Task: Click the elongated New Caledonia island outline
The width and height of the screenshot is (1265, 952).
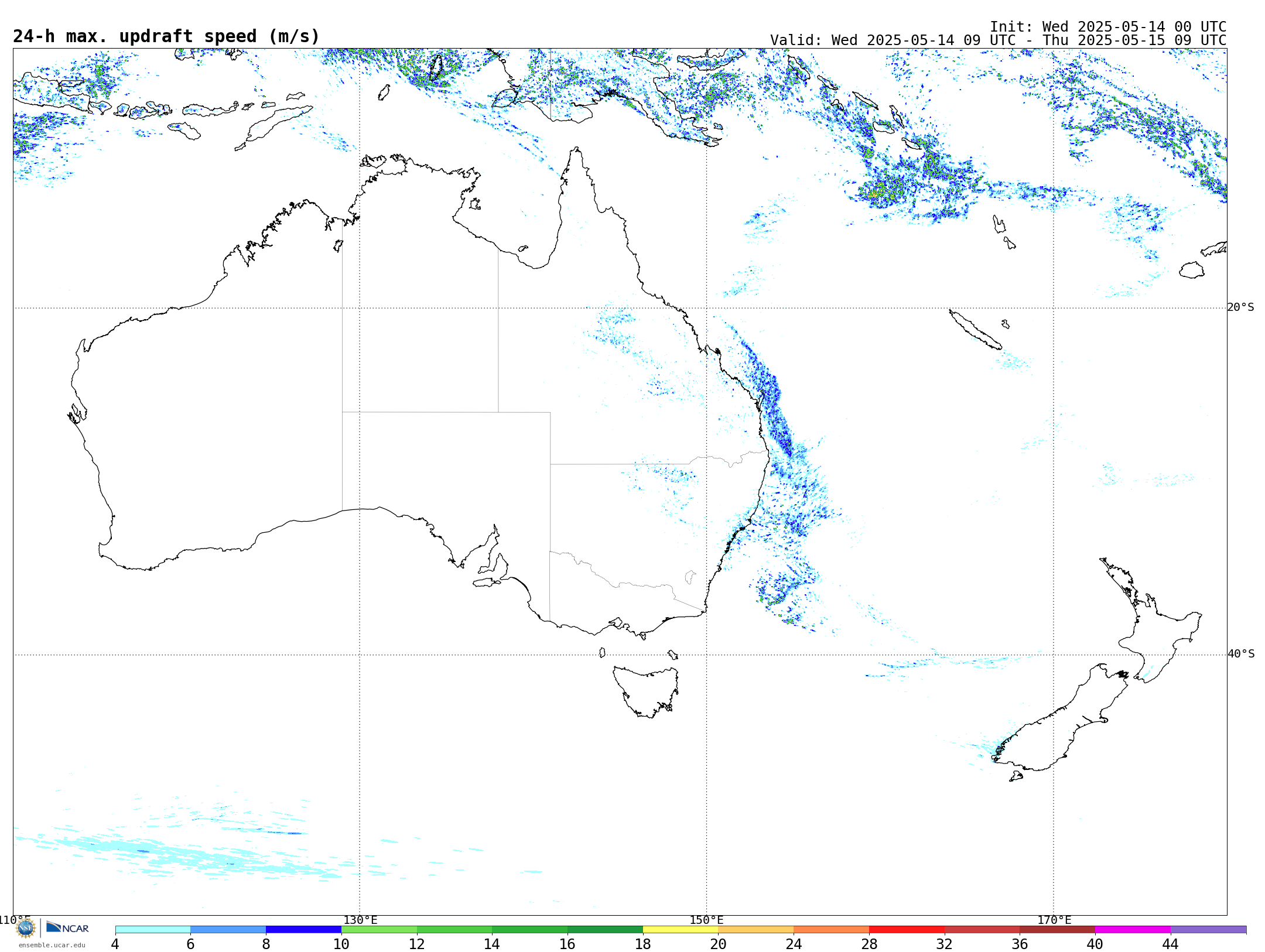Action: [x=975, y=330]
